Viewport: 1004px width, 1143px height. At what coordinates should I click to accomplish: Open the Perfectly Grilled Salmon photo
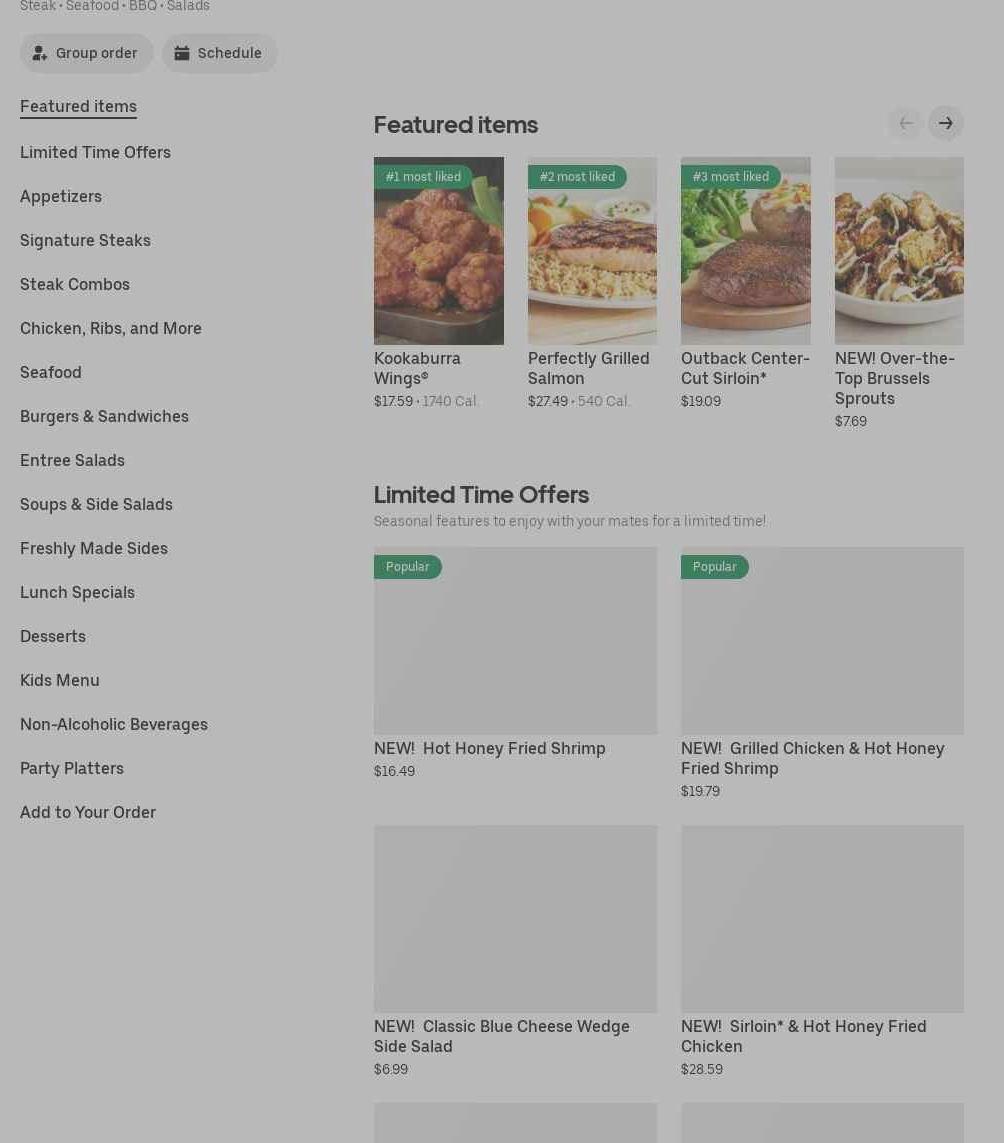pyautogui.click(x=592, y=251)
